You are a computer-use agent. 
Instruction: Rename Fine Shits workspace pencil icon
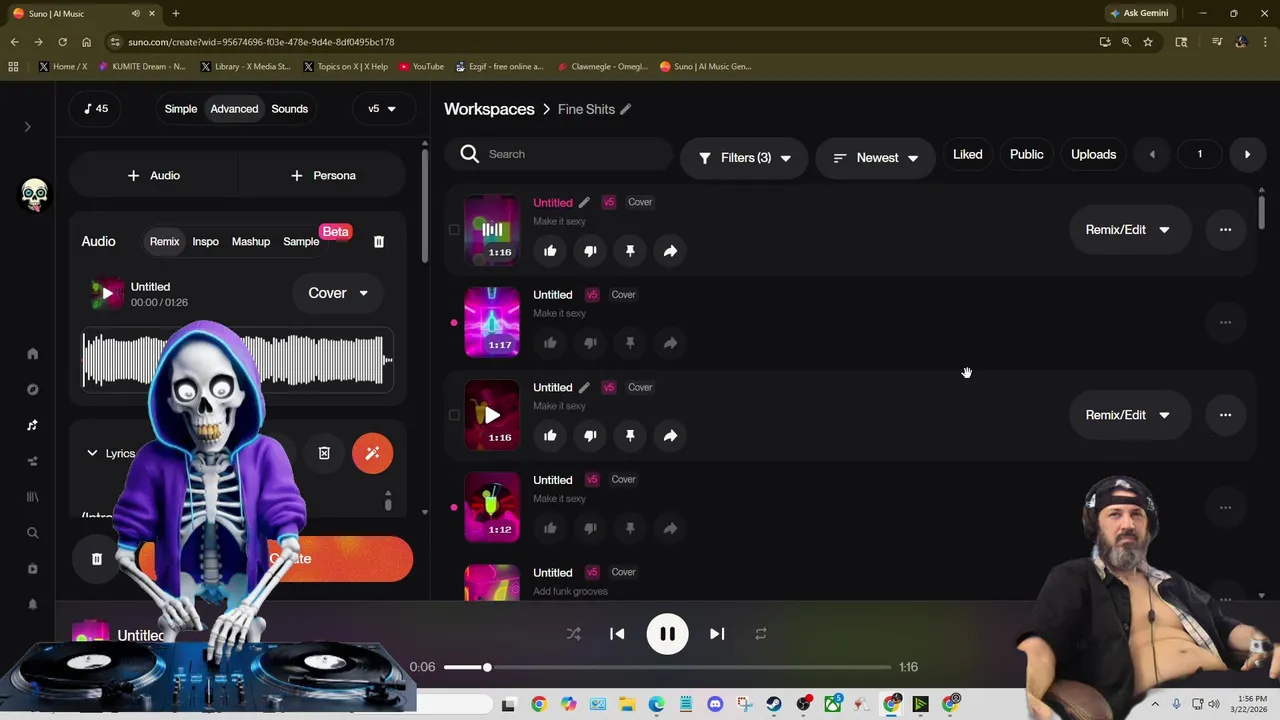click(x=625, y=109)
